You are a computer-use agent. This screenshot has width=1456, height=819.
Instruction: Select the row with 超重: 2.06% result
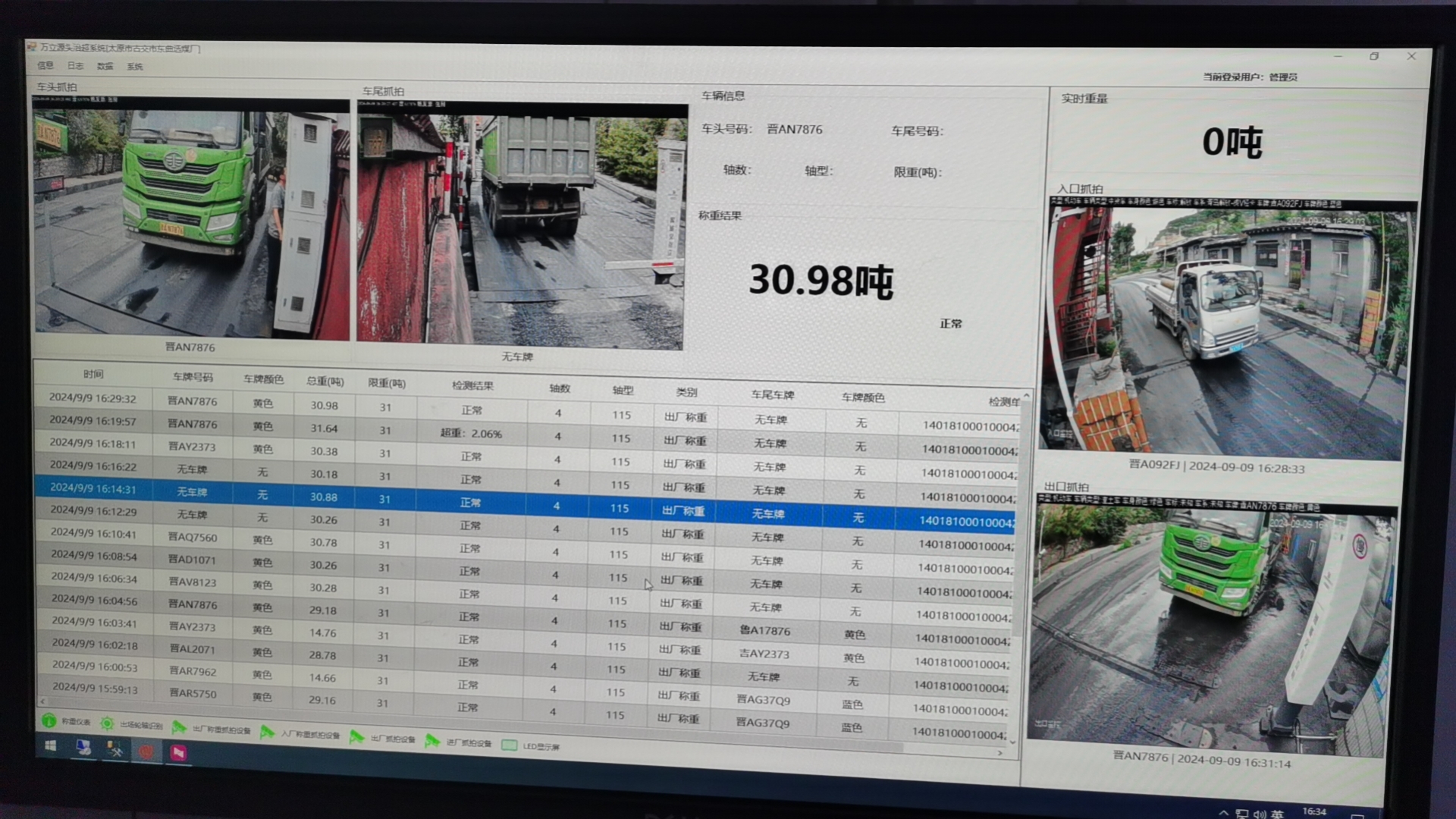point(470,434)
